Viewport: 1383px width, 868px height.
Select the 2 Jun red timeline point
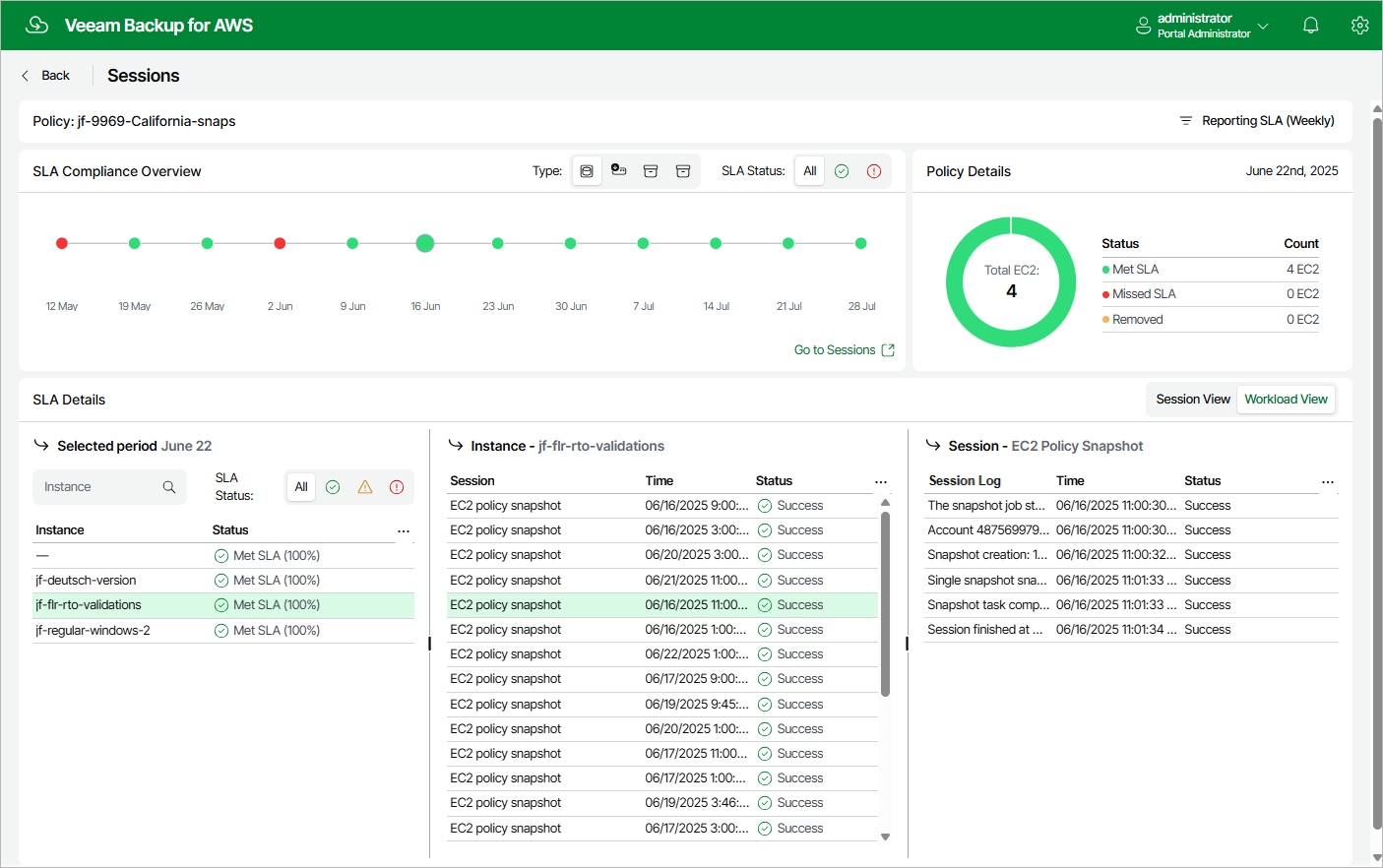280,243
